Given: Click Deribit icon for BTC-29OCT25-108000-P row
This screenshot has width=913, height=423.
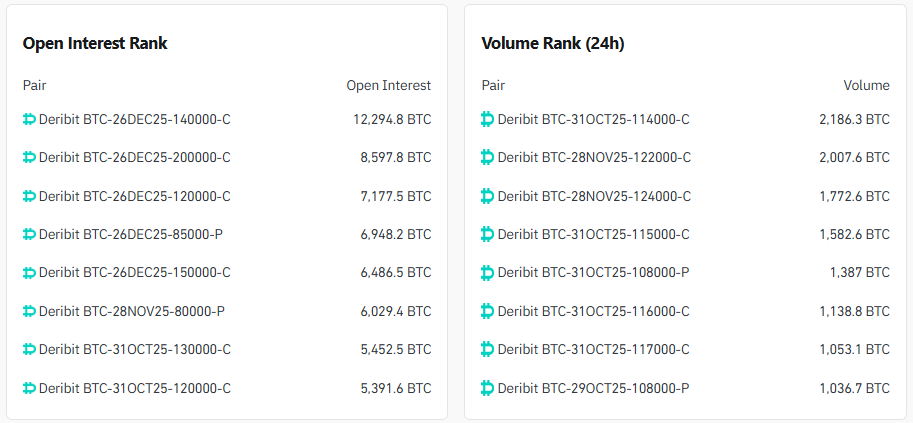Looking at the screenshot, I should 487,387.
